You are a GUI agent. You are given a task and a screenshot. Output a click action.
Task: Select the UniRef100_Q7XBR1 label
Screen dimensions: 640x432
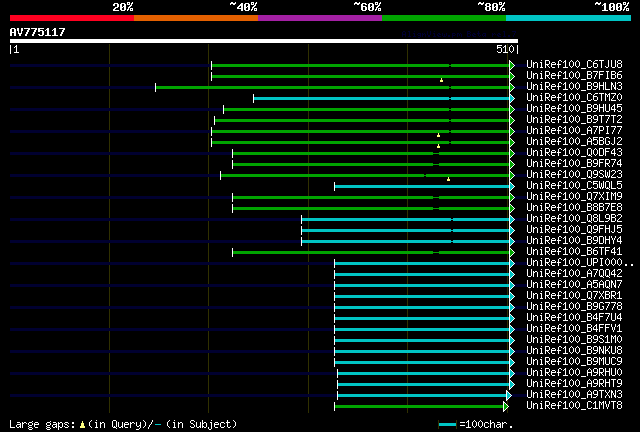click(x=574, y=296)
